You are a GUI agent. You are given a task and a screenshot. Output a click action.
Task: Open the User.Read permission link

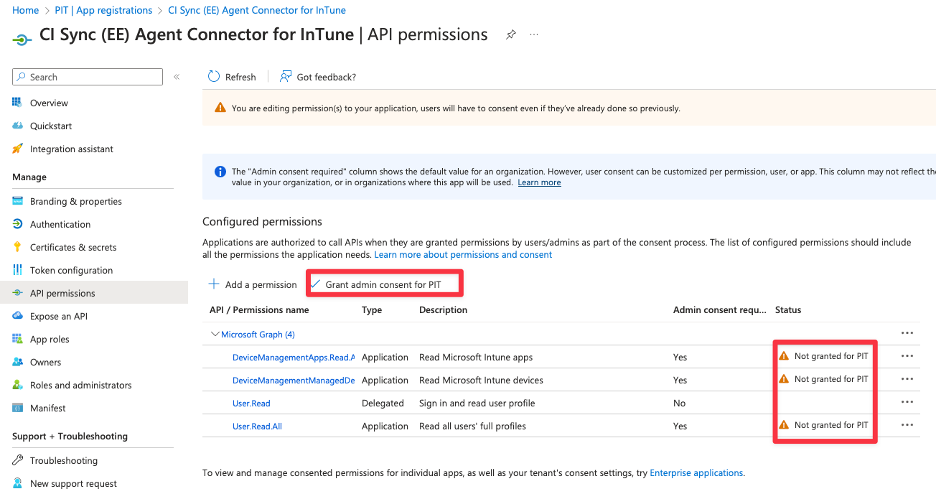[x=251, y=403]
